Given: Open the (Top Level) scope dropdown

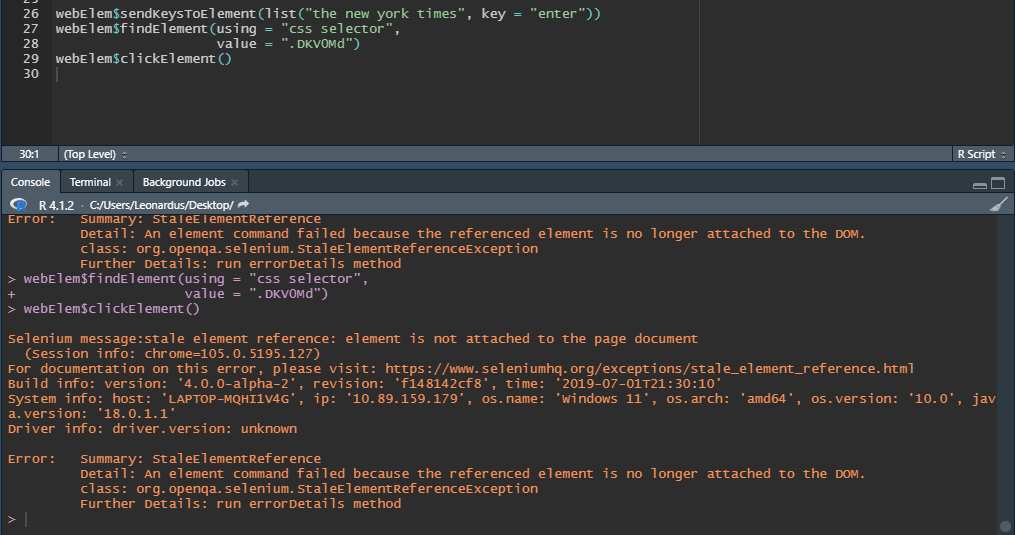Looking at the screenshot, I should point(95,154).
